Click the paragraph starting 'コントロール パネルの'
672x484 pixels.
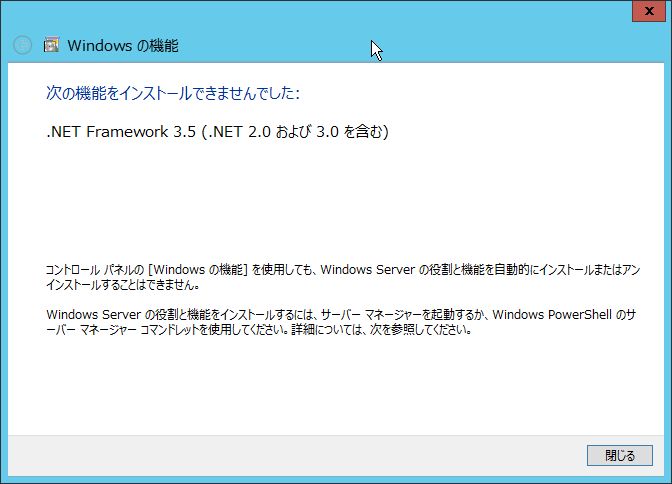(343, 277)
